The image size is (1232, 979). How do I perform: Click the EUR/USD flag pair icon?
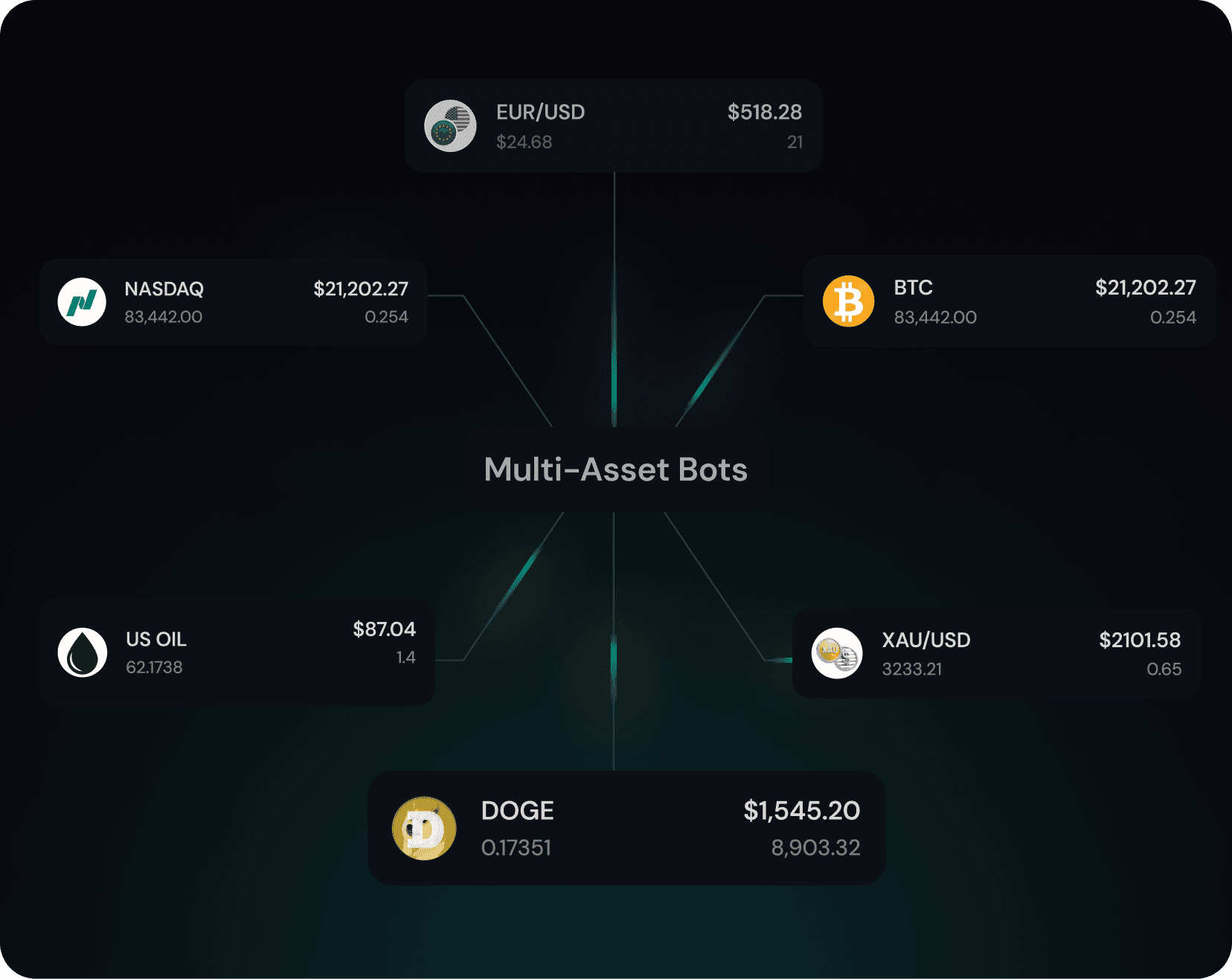point(450,126)
